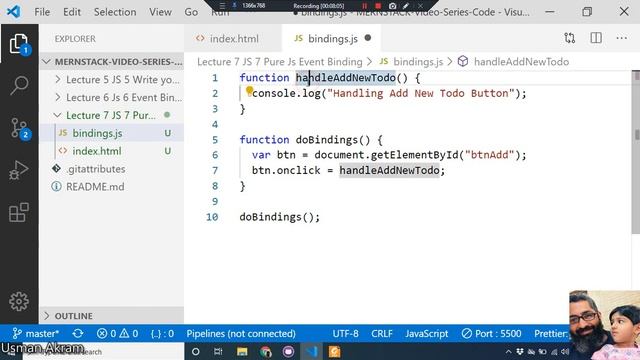Open Task View on the taskbar
Image resolution: width=640 pixels, height=360 pixels.
coord(218,351)
